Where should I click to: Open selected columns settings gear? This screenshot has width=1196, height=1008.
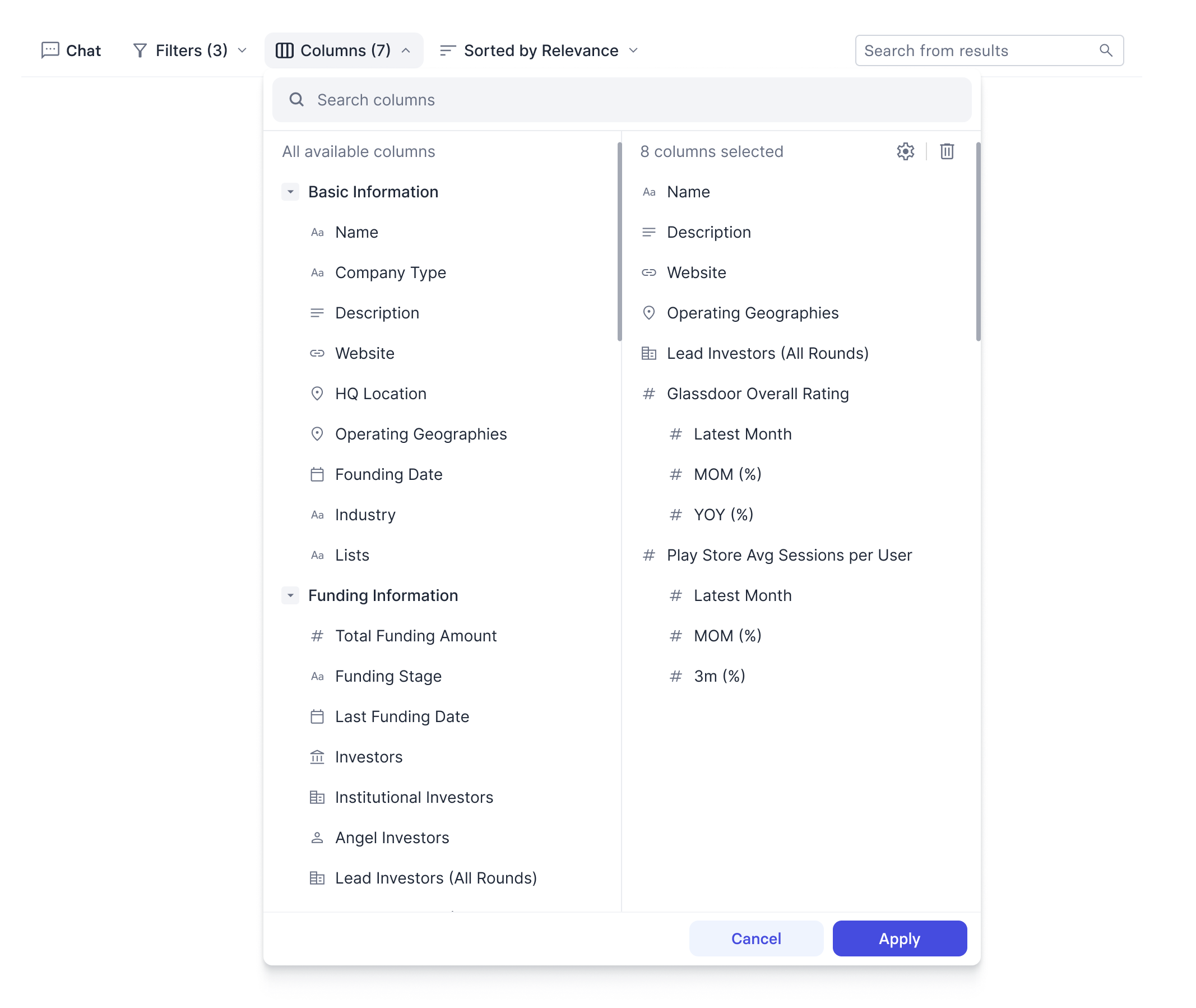(905, 151)
